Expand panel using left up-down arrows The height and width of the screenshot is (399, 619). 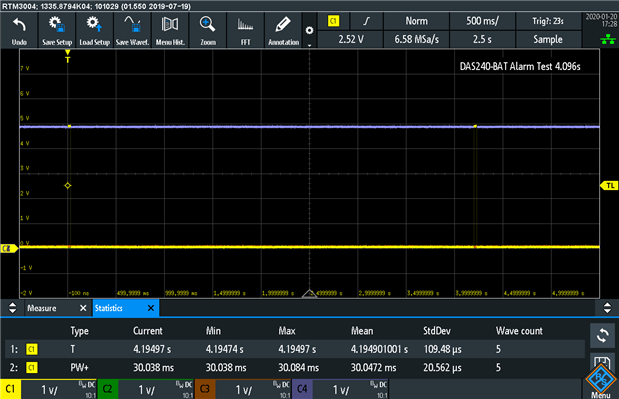12,308
